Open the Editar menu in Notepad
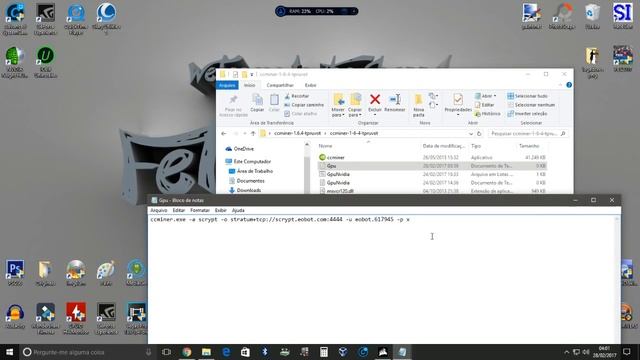The height and width of the screenshot is (360, 640). (x=179, y=210)
